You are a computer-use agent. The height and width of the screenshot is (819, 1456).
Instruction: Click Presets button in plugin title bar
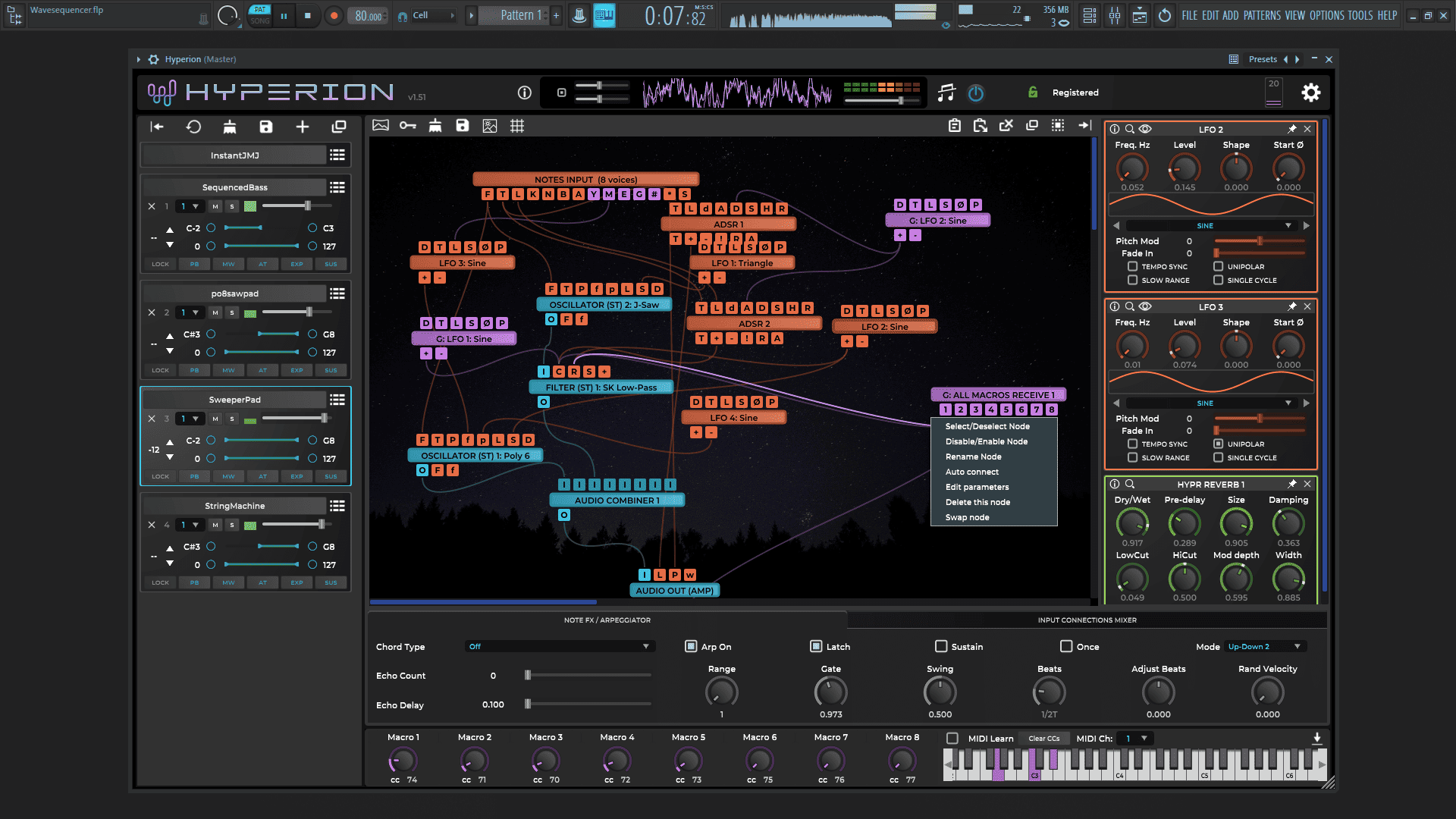point(1263,59)
